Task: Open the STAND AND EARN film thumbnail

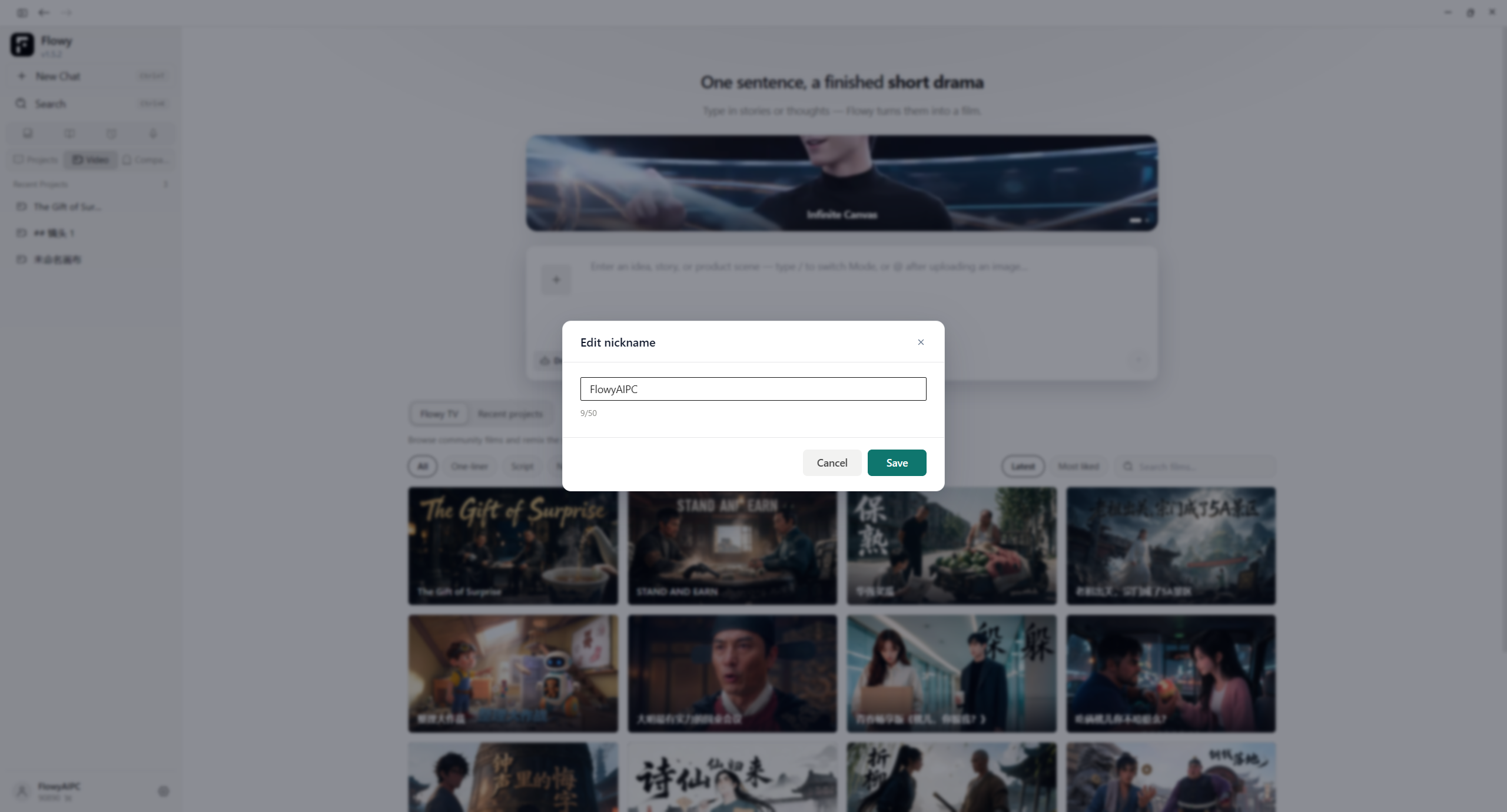Action: click(x=732, y=545)
